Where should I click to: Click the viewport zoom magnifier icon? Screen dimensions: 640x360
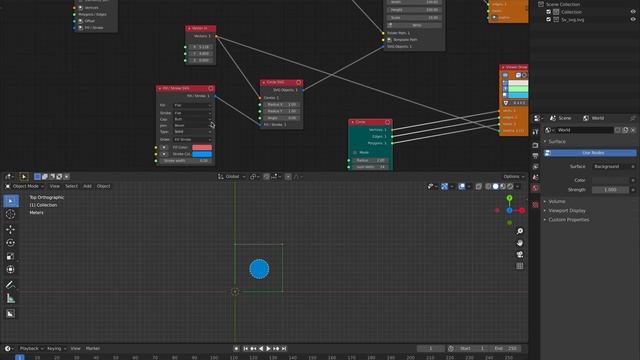tap(520, 231)
